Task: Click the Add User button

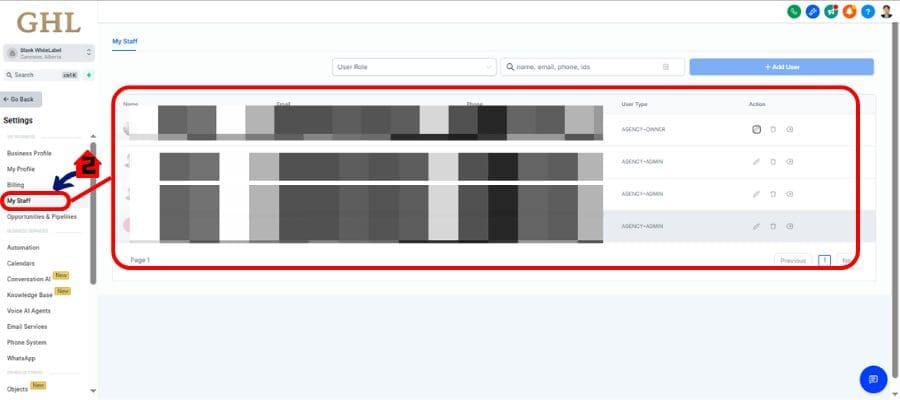Action: click(x=781, y=67)
